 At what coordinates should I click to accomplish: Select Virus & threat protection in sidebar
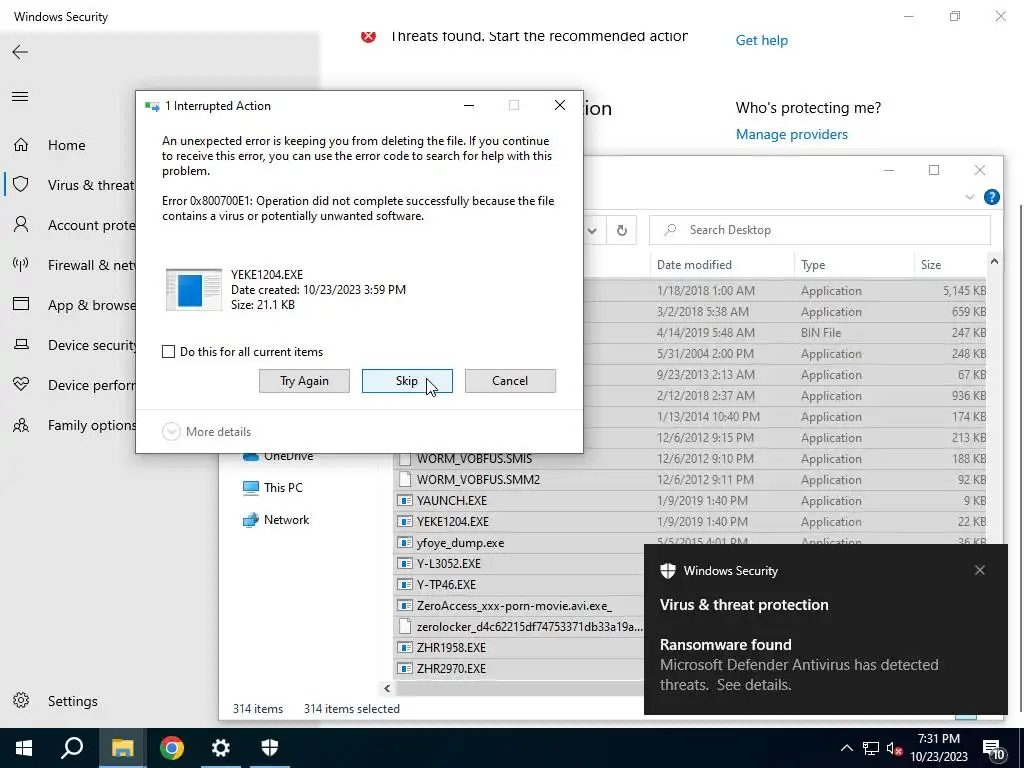click(x=72, y=185)
